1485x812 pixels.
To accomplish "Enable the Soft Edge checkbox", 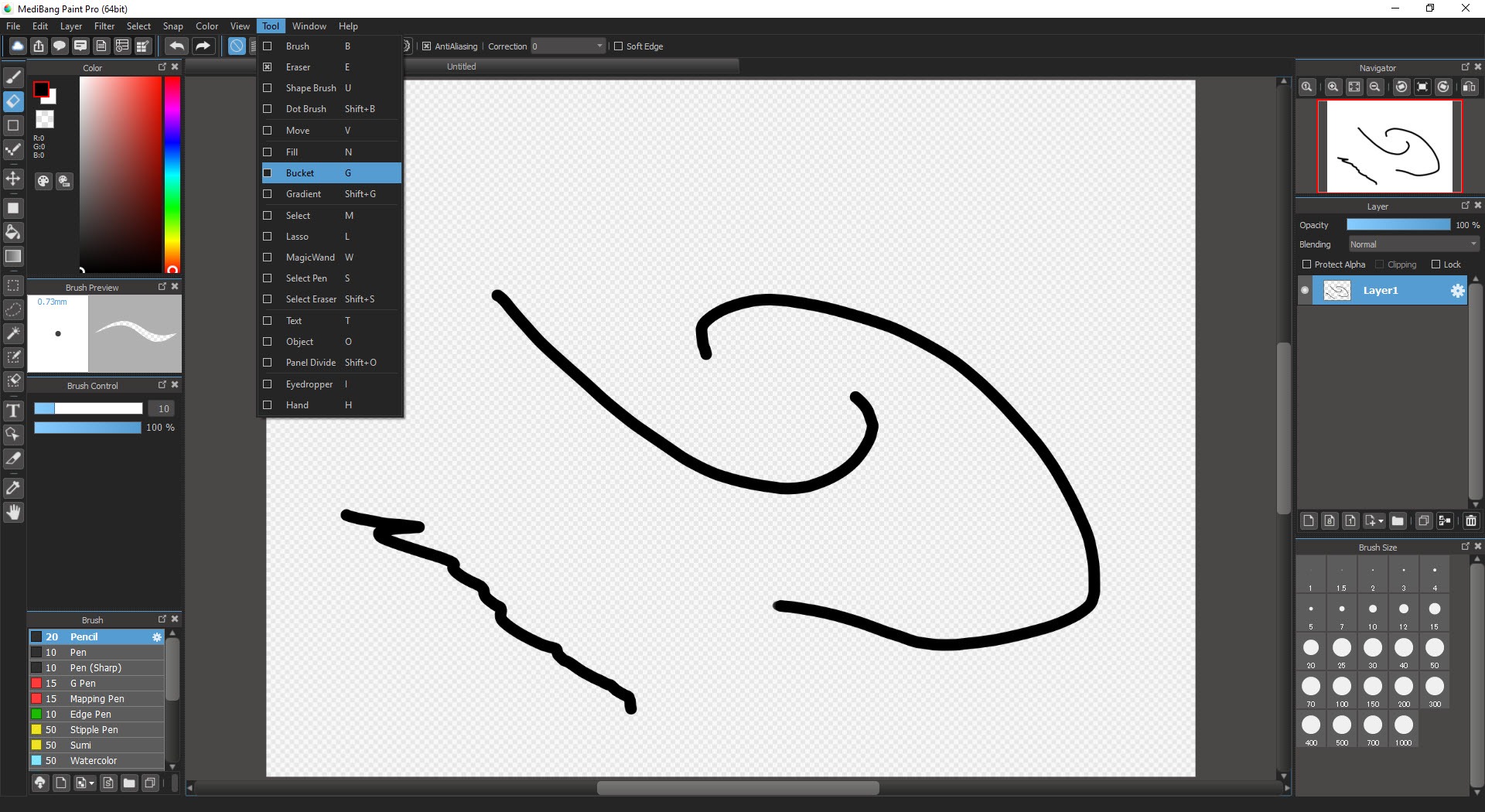I will (618, 46).
